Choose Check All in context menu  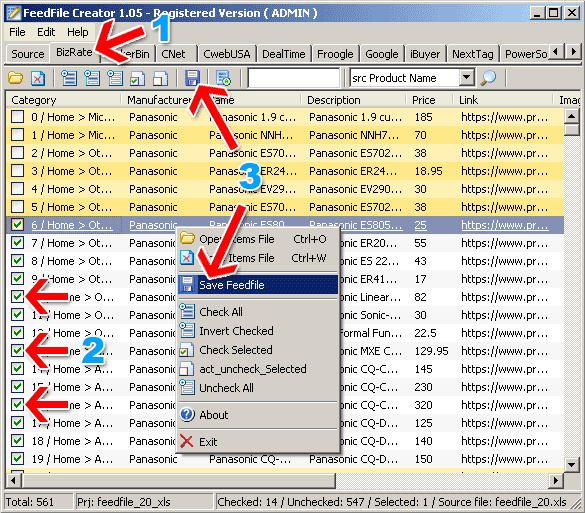click(x=258, y=312)
